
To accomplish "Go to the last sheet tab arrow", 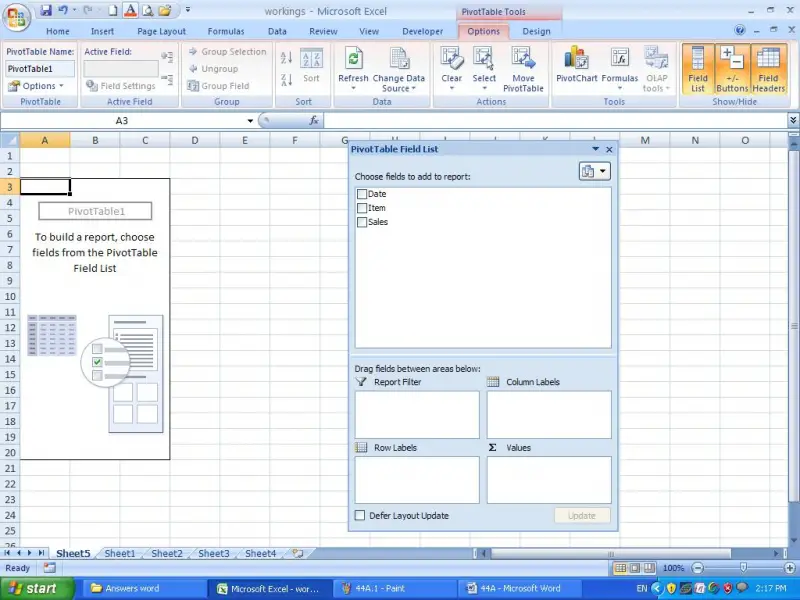I will pos(41,553).
